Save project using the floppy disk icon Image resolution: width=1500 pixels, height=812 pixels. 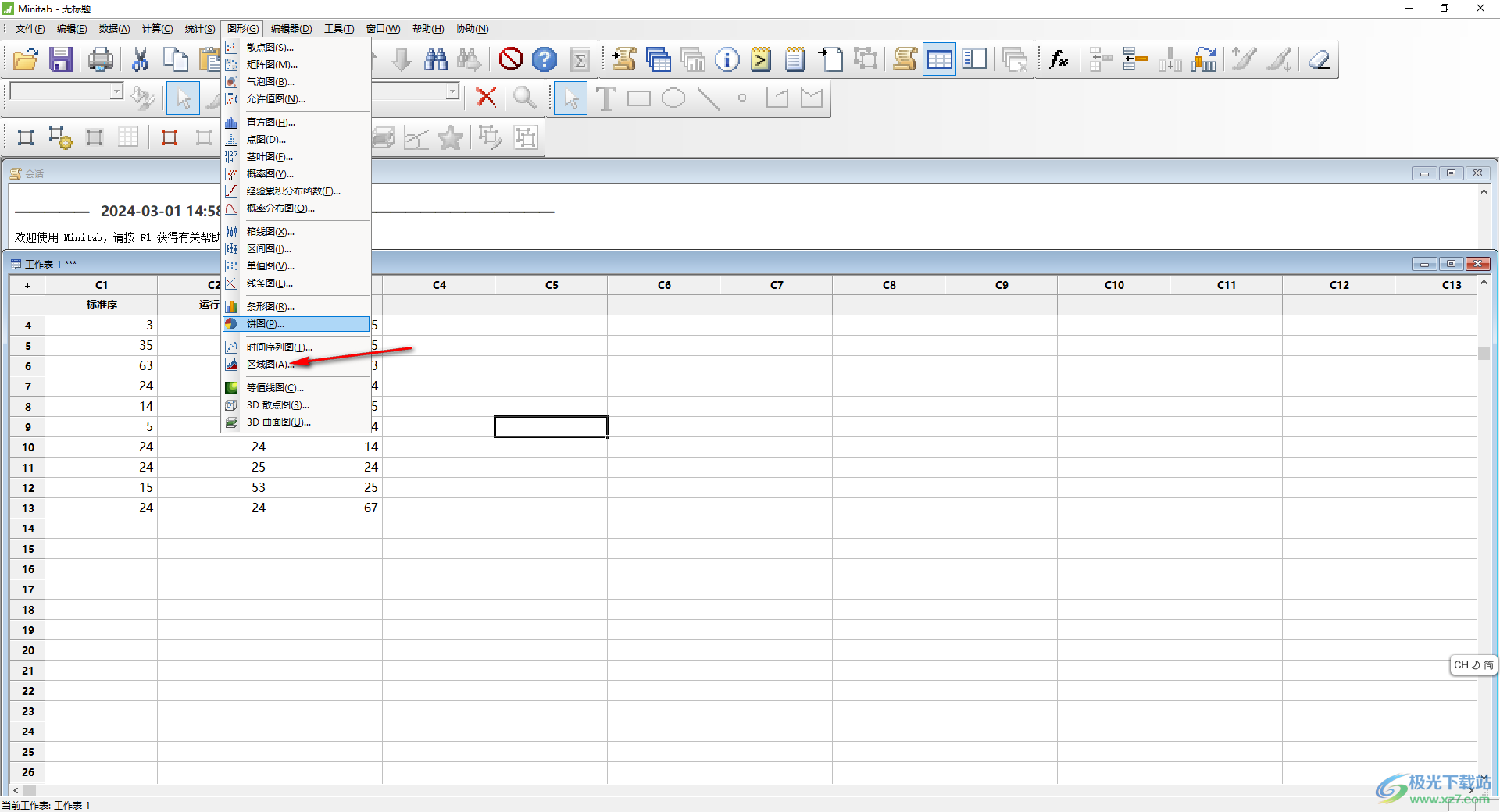(61, 59)
